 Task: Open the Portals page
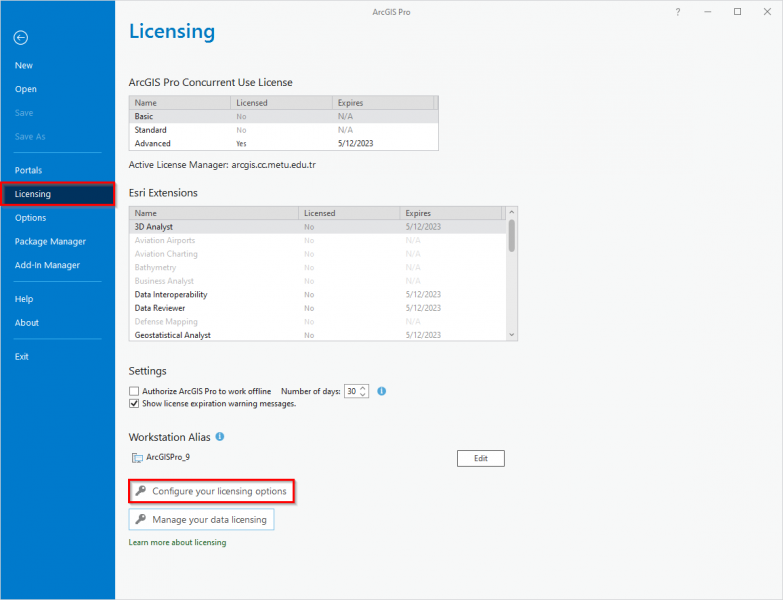tap(28, 170)
